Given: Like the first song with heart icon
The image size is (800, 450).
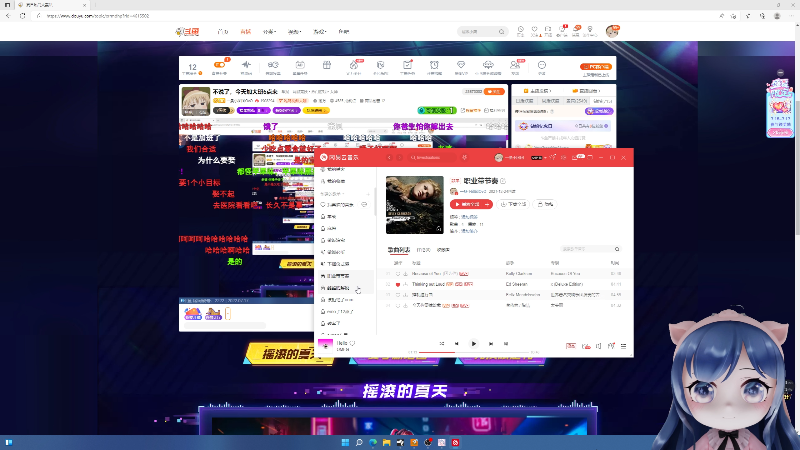Looking at the screenshot, I should pyautogui.click(x=398, y=274).
